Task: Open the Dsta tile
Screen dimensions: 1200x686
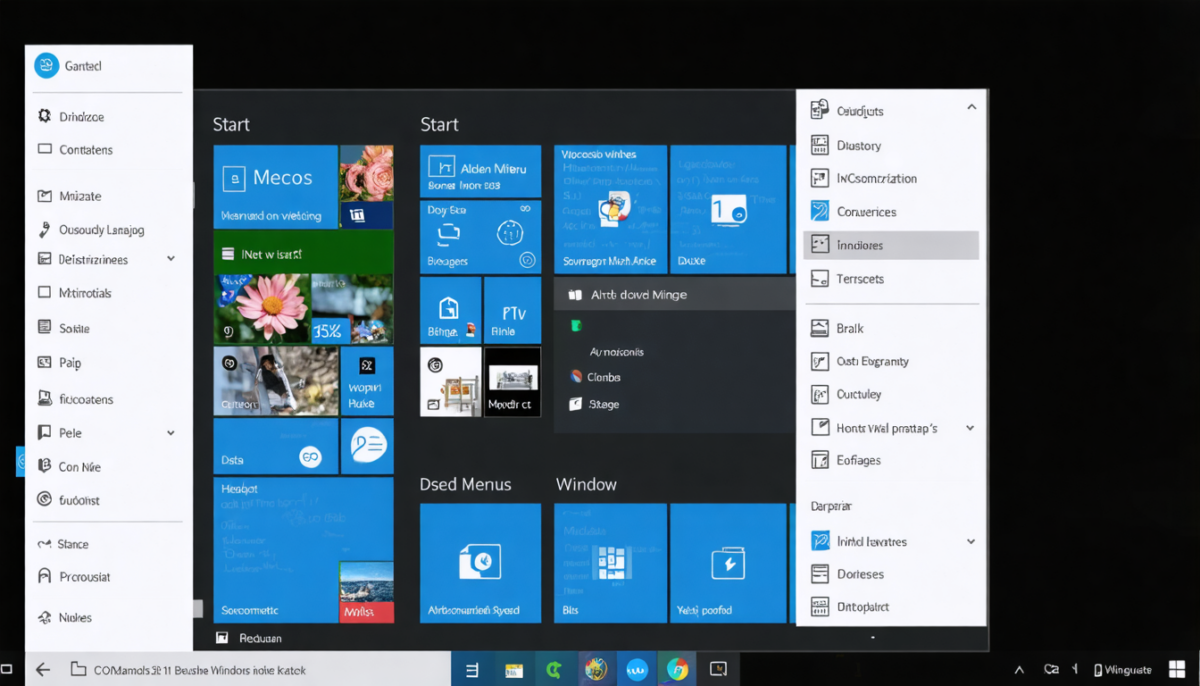Action: point(275,446)
